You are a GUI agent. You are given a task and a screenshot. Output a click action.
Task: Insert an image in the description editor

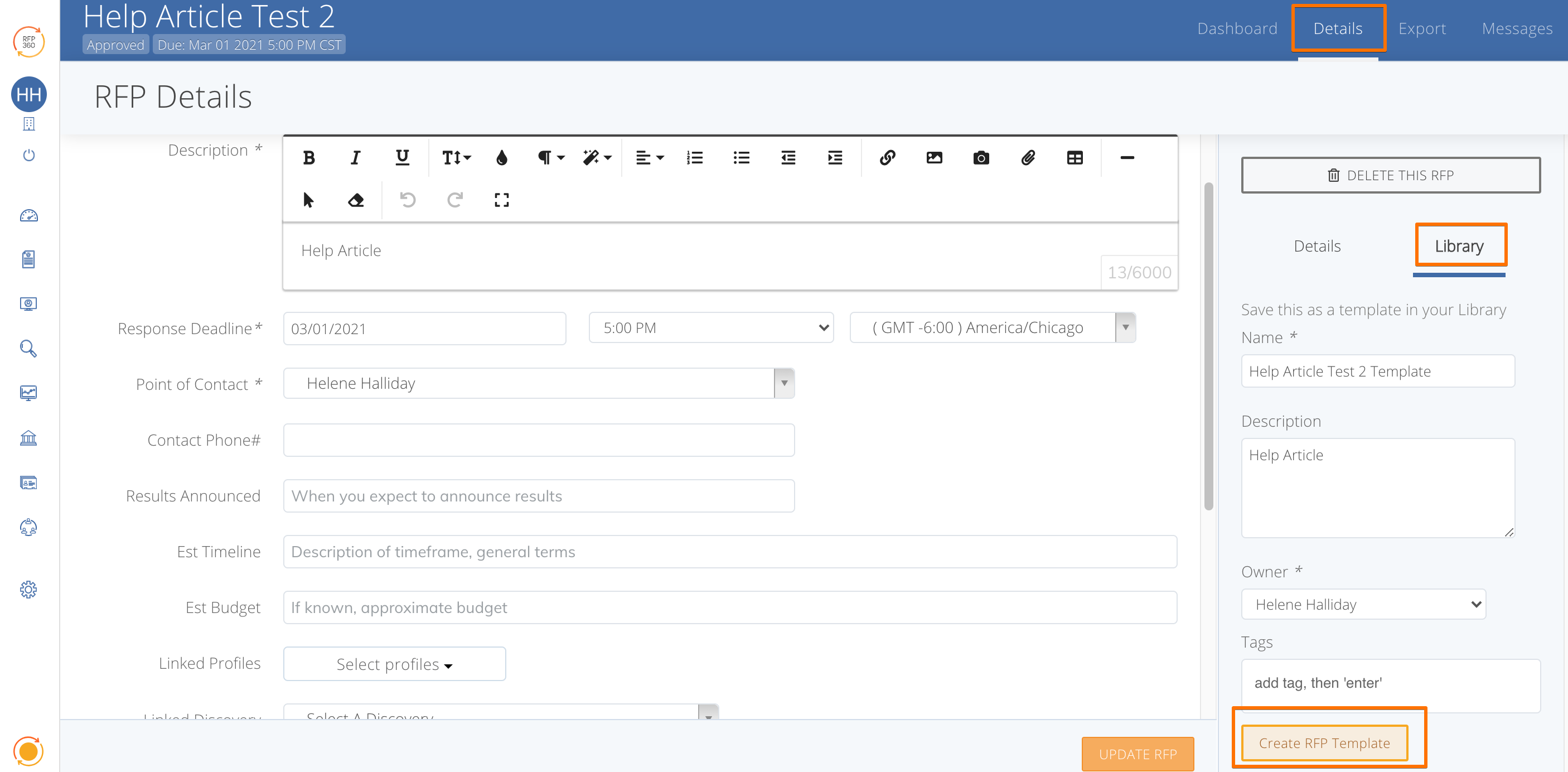(x=934, y=158)
